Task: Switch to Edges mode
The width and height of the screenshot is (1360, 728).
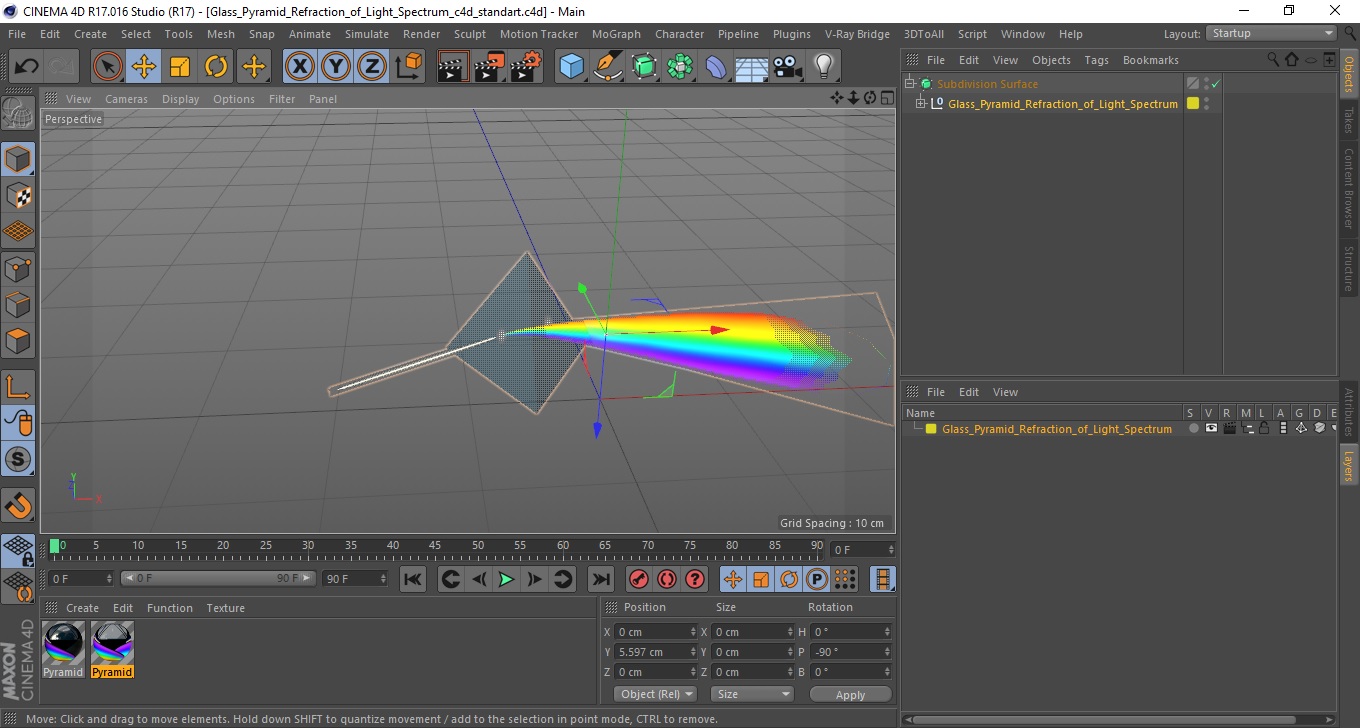Action: tap(18, 304)
